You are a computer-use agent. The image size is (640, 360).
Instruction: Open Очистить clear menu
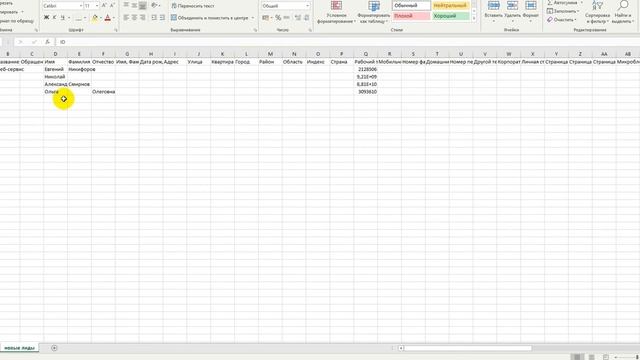562,20
